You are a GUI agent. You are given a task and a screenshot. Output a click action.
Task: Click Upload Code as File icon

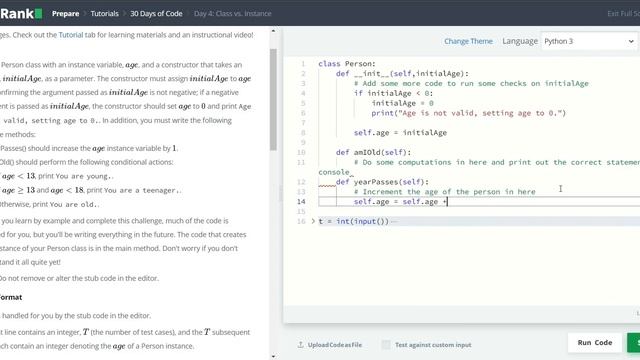[x=301, y=345]
